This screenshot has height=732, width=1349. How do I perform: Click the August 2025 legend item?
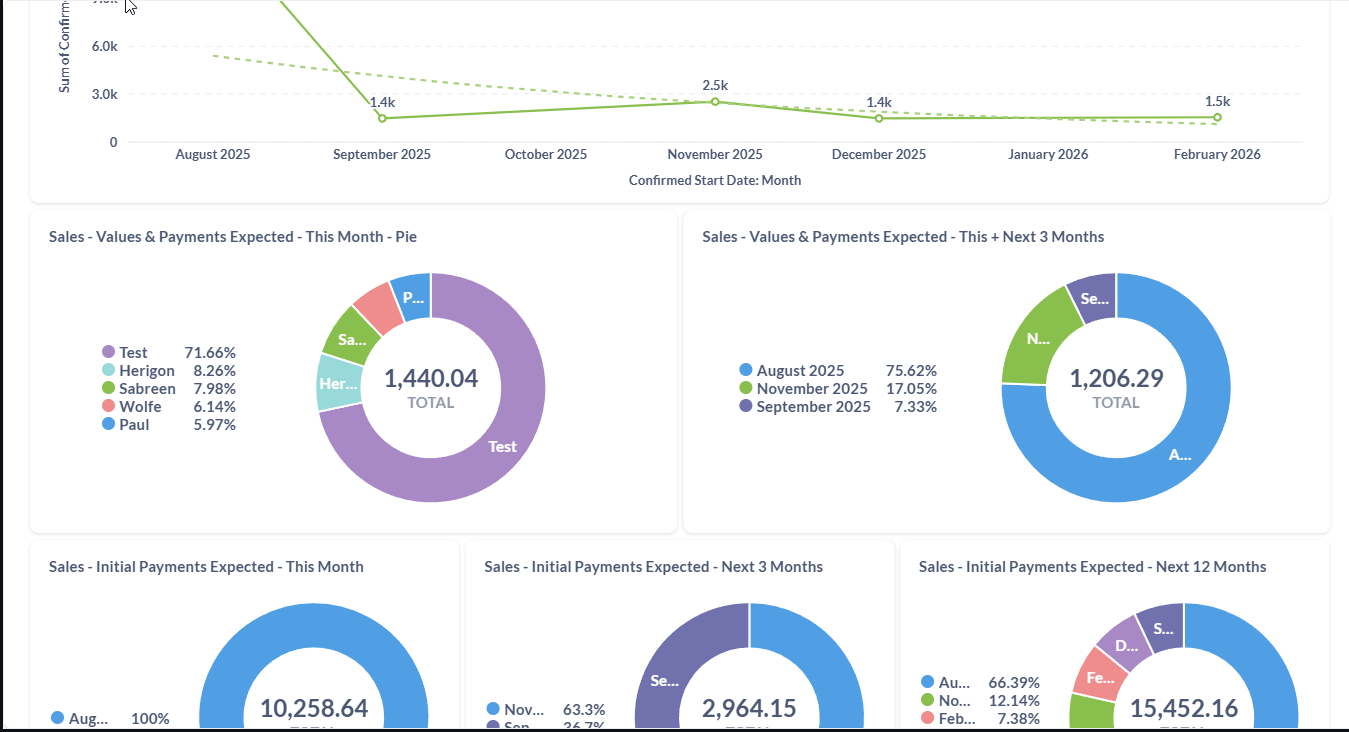[800, 370]
